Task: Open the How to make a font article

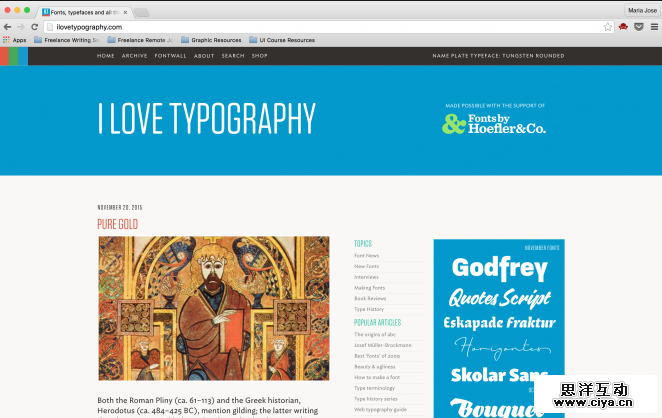Action: pos(377,377)
